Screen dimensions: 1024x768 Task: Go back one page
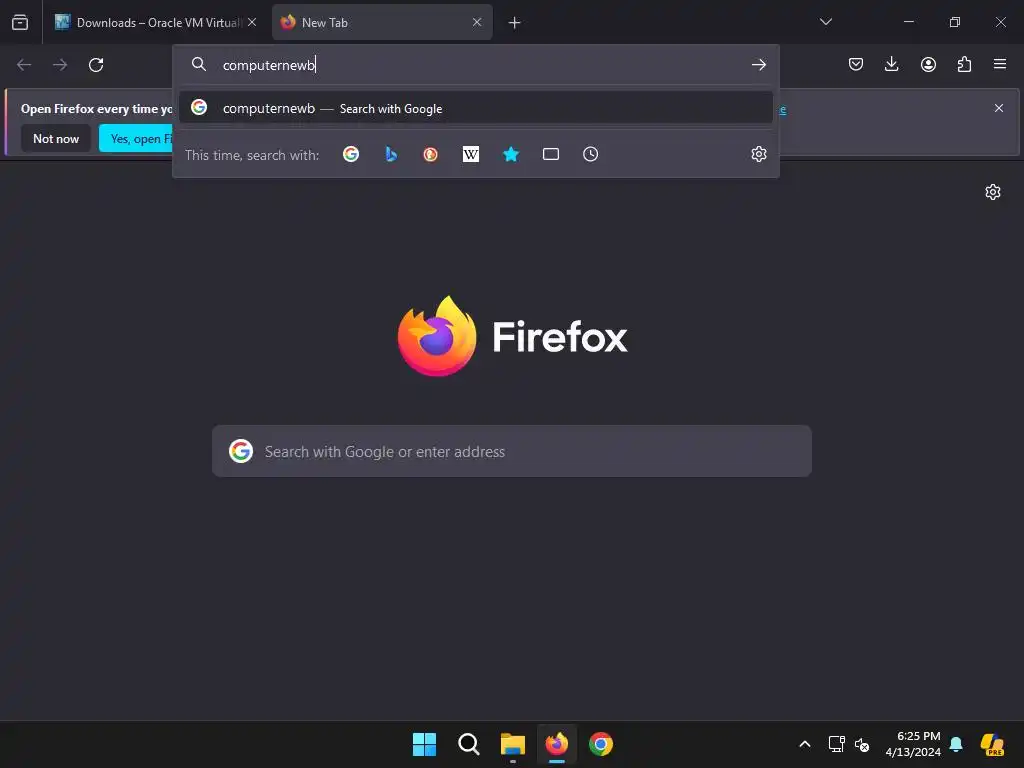pos(24,65)
